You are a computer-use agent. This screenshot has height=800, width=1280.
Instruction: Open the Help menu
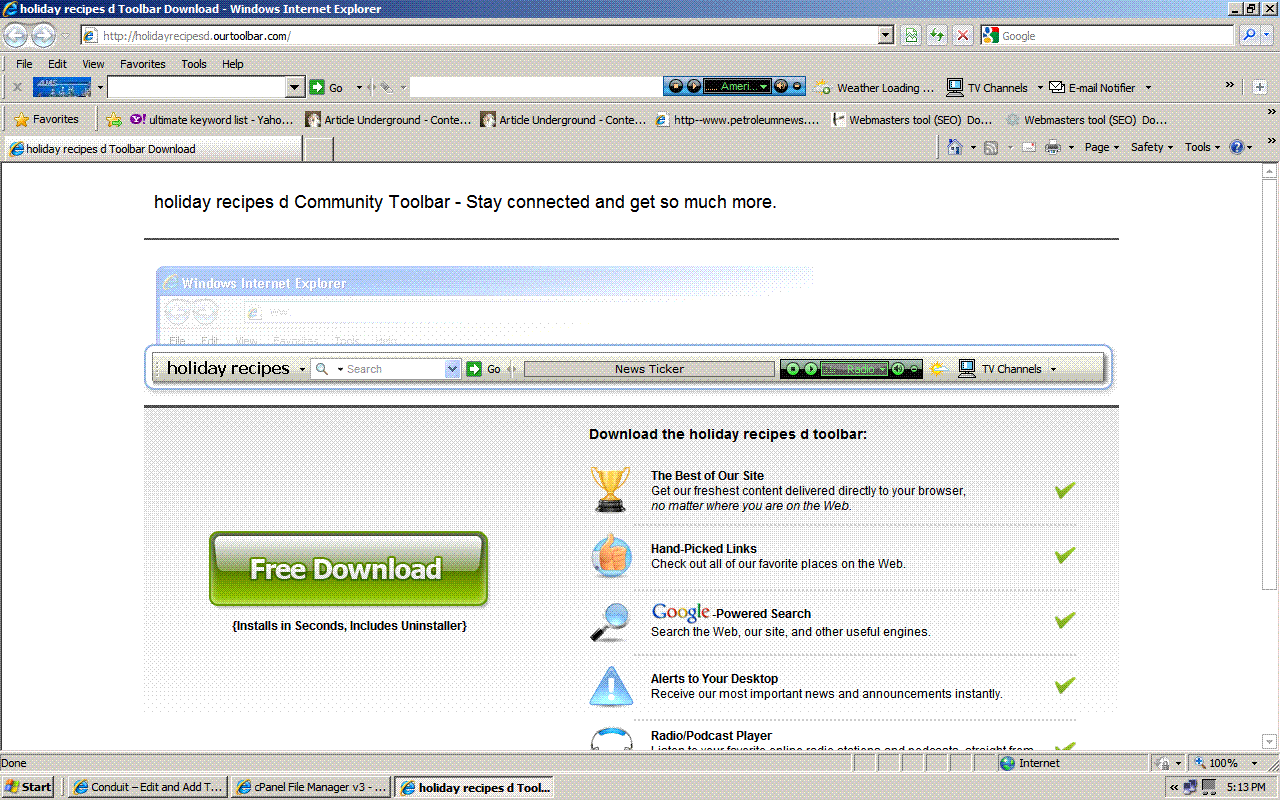(x=233, y=63)
